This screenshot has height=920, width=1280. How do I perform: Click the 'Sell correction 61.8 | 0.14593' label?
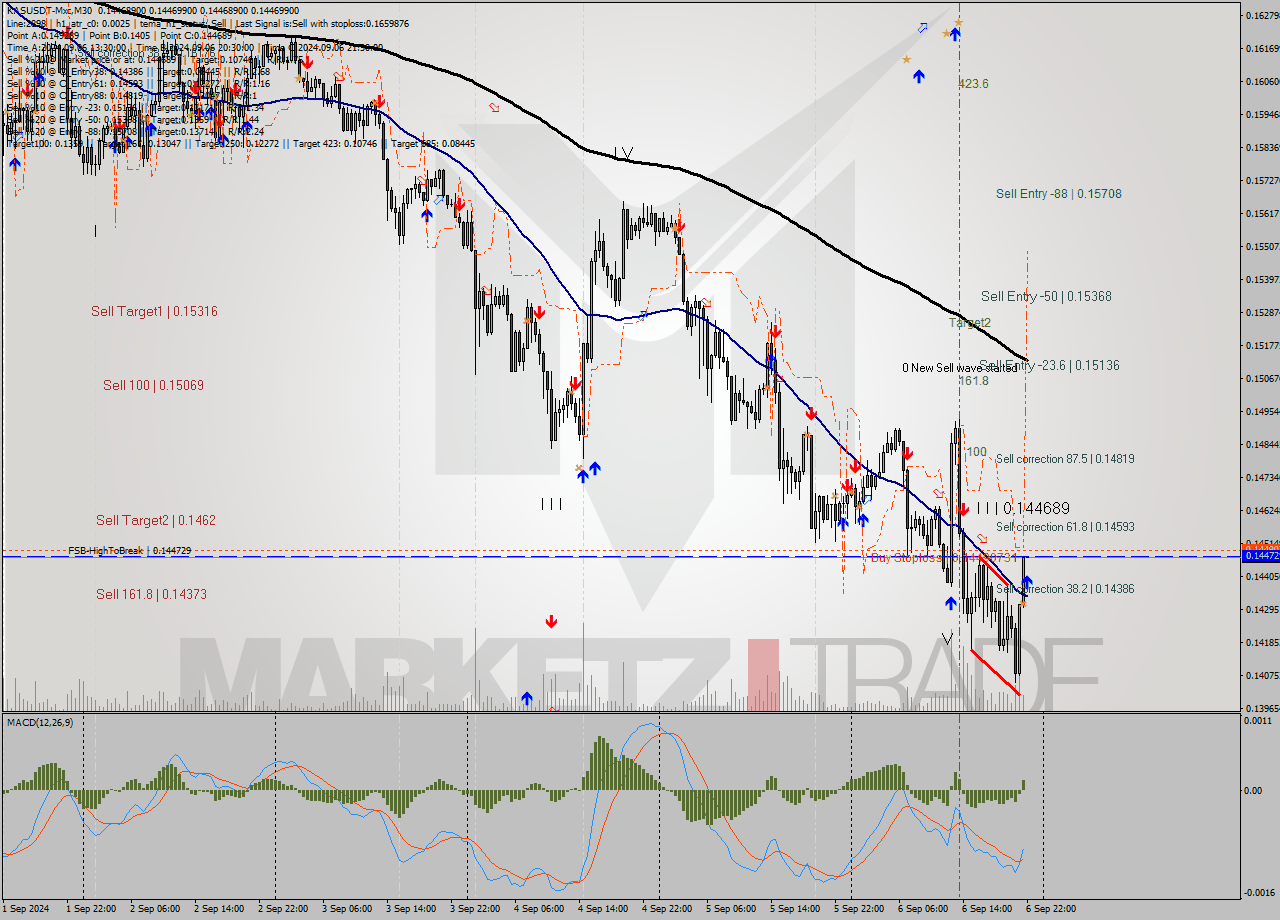tap(1065, 526)
